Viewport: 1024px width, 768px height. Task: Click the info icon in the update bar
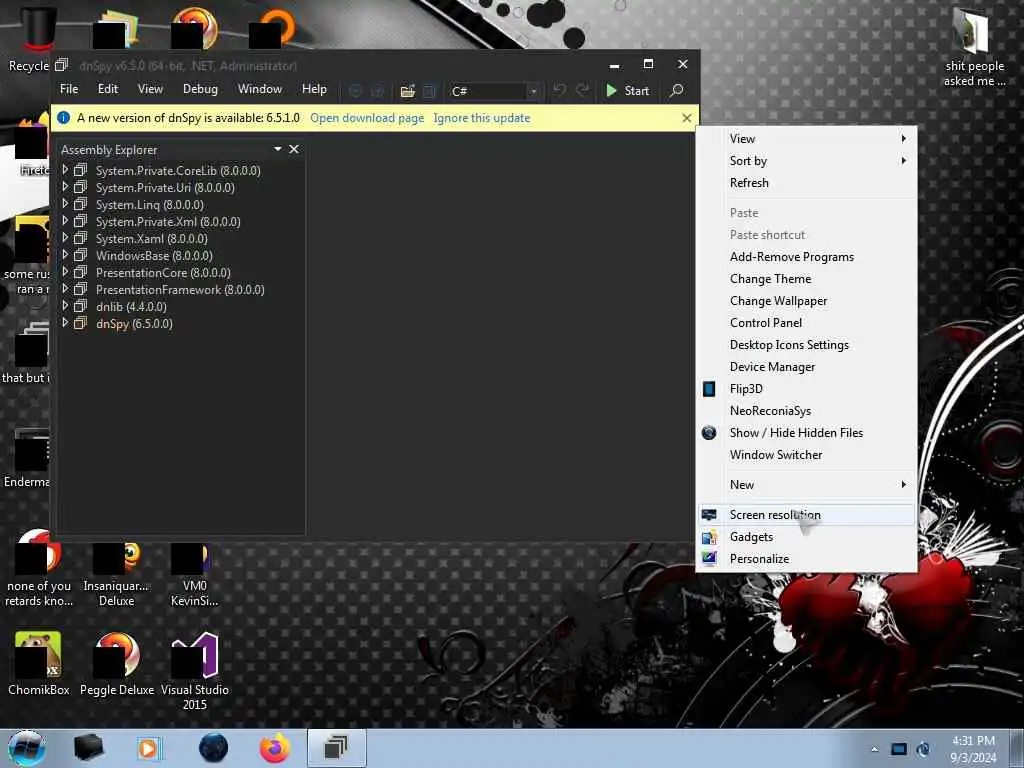point(63,118)
